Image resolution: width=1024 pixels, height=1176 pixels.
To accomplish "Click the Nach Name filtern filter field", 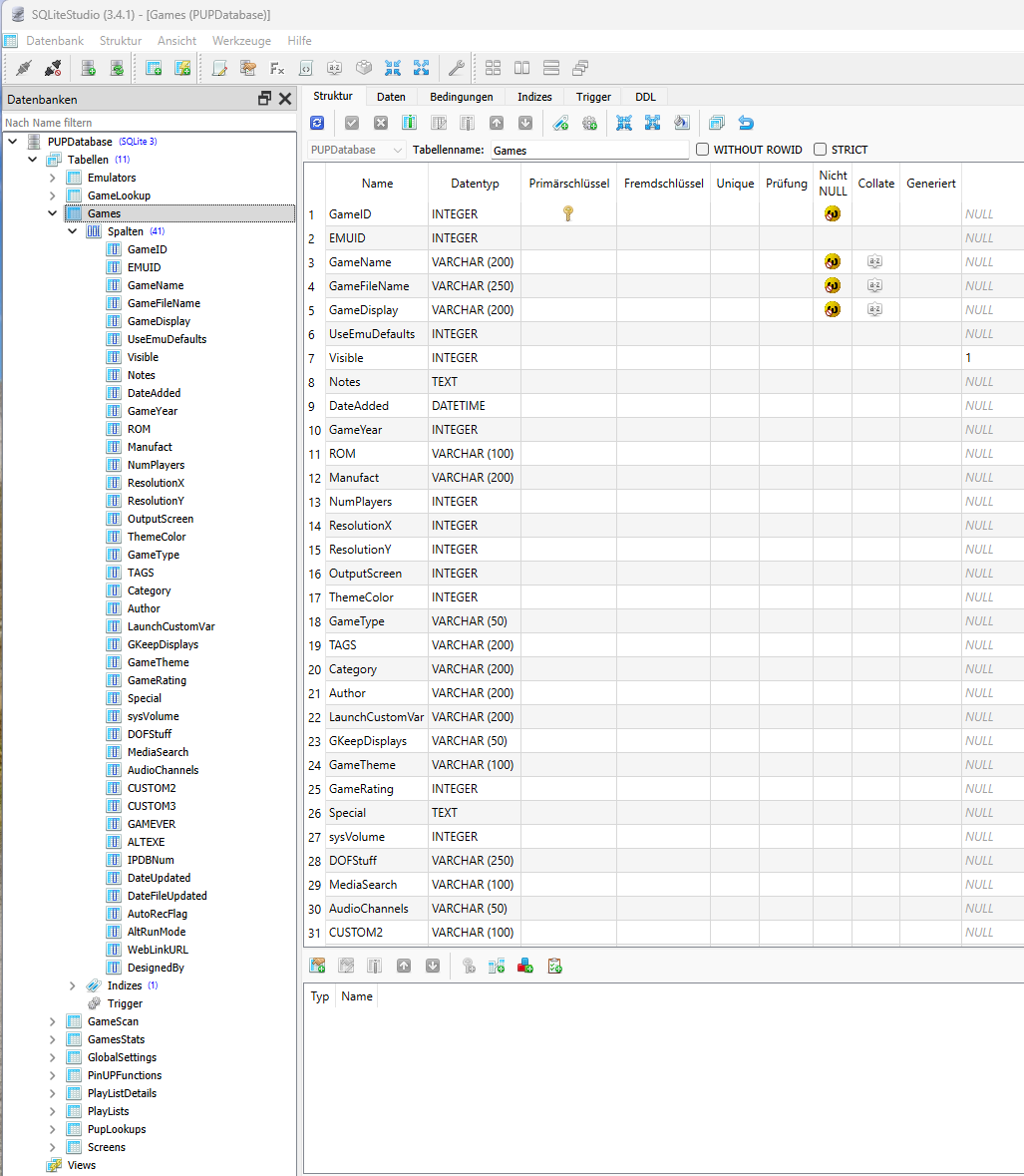I will point(150,123).
